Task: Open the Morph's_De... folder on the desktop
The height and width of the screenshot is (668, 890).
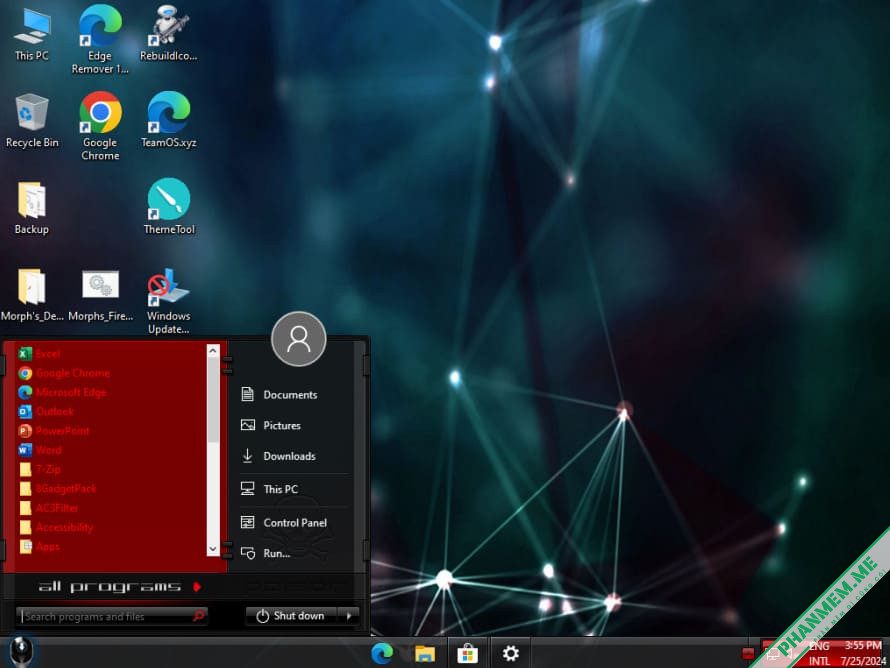Action: pyautogui.click(x=32, y=295)
